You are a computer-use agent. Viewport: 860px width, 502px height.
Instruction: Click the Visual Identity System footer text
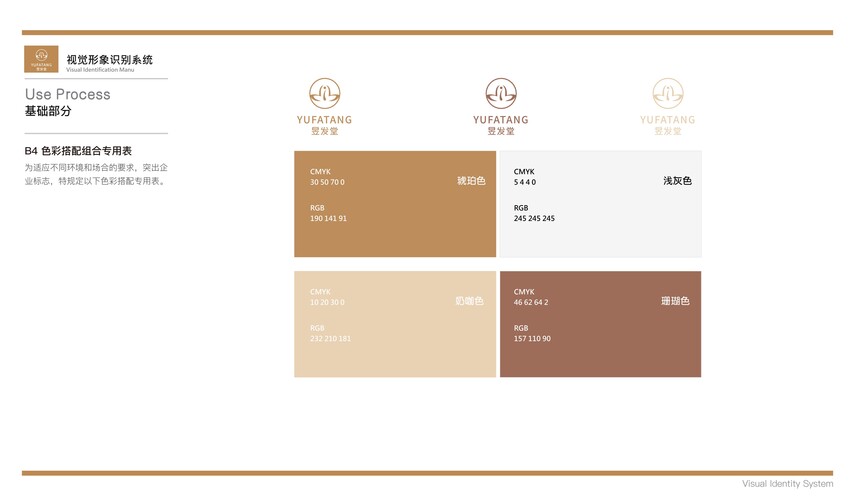click(x=788, y=484)
